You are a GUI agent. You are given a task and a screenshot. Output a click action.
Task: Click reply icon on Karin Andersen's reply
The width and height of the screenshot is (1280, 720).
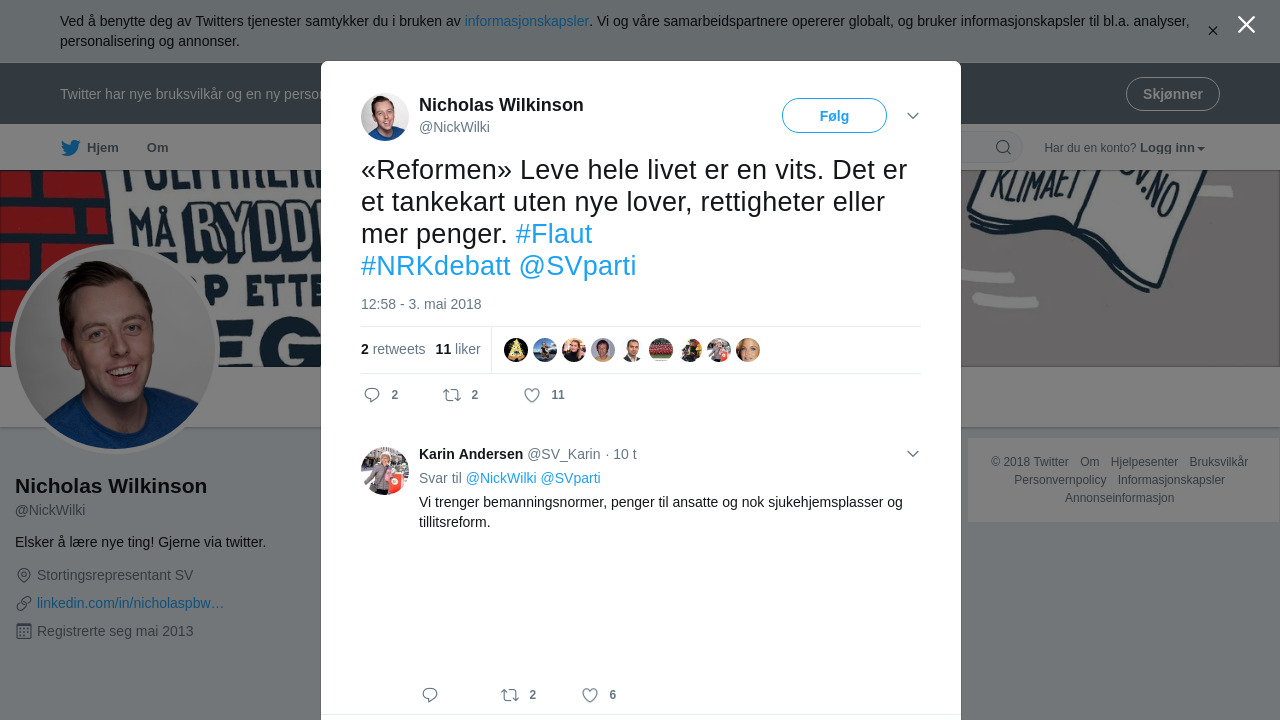click(x=430, y=695)
